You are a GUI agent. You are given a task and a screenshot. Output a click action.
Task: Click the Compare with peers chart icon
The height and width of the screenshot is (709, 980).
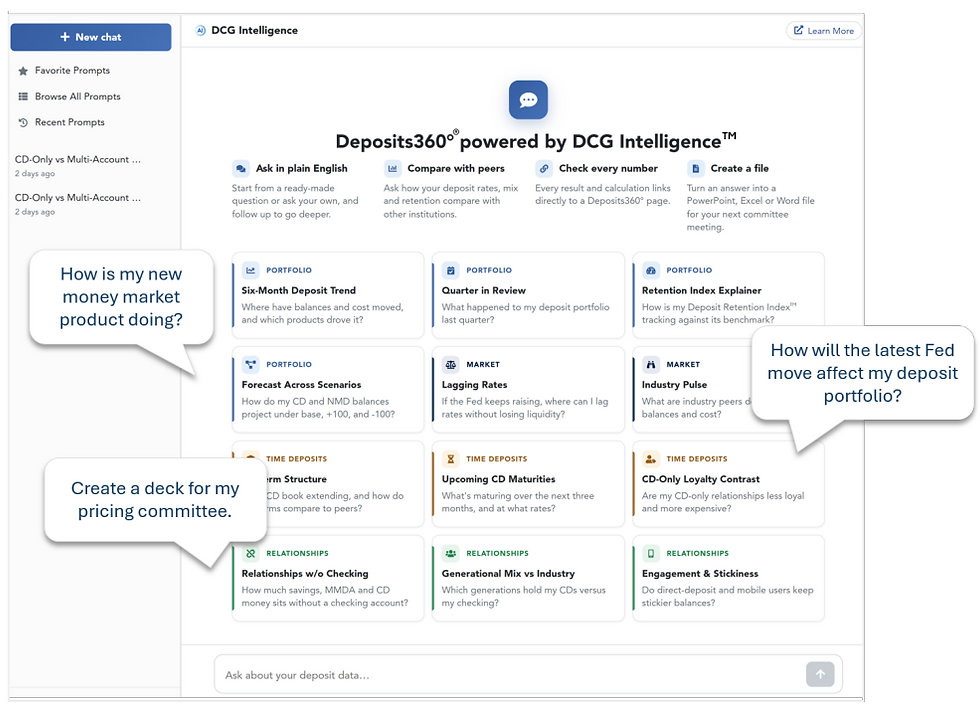click(x=392, y=168)
